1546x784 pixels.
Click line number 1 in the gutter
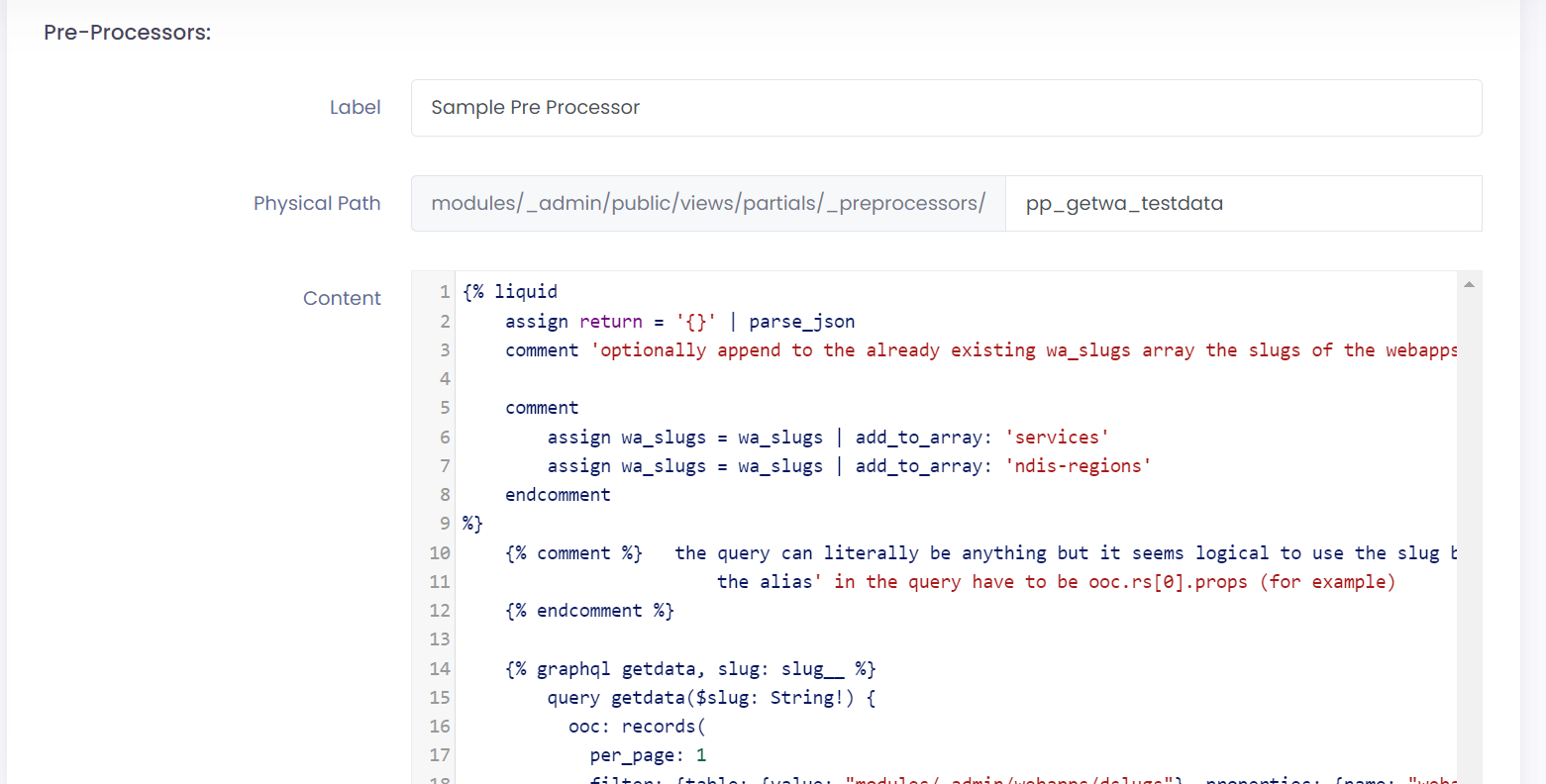(445, 292)
